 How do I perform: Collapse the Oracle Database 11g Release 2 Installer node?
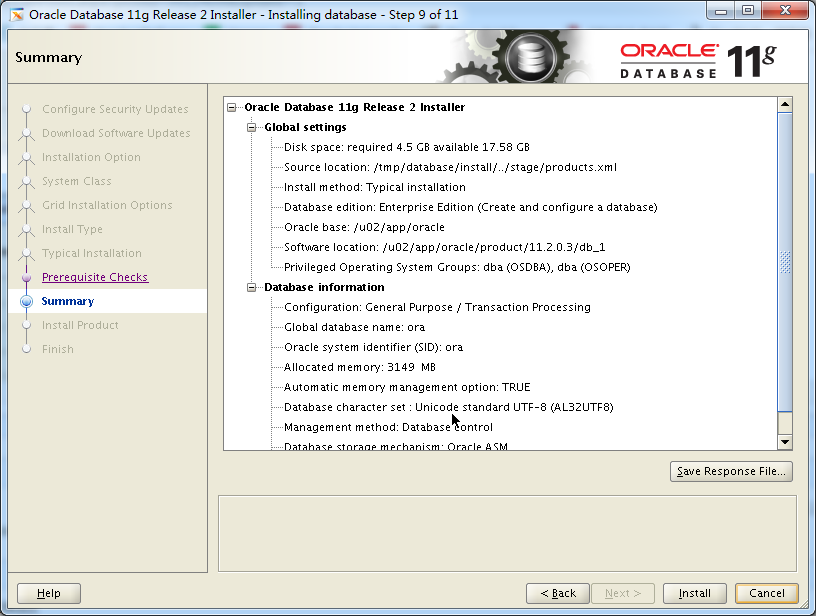click(232, 108)
